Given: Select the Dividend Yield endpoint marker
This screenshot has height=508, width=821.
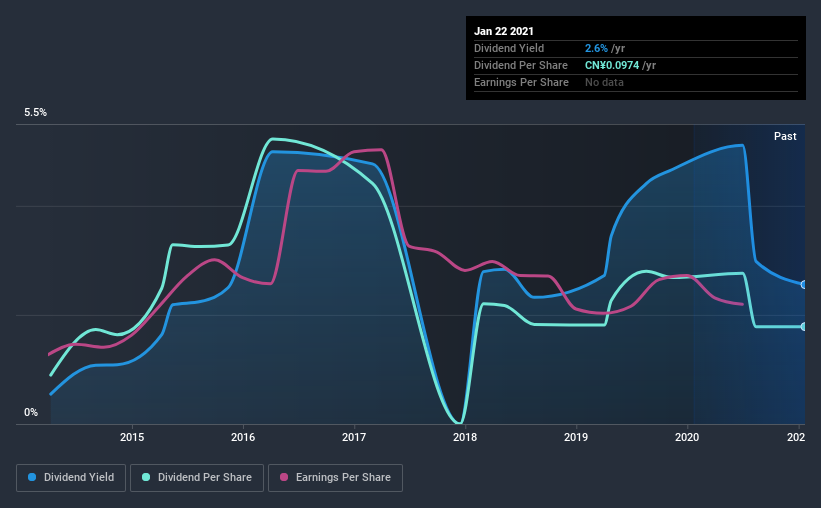Looking at the screenshot, I should pyautogui.click(x=803, y=285).
